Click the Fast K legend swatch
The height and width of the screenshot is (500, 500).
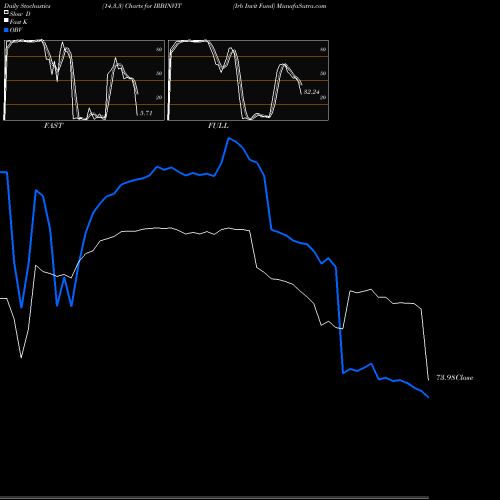pos(6,20)
